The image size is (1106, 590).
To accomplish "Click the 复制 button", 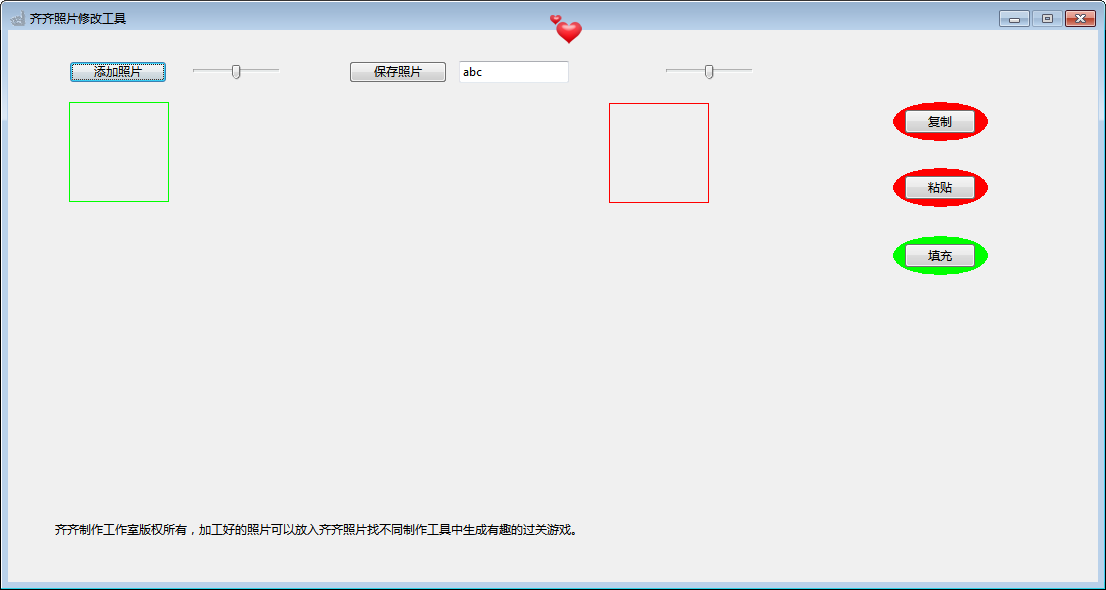I will pyautogui.click(x=940, y=121).
